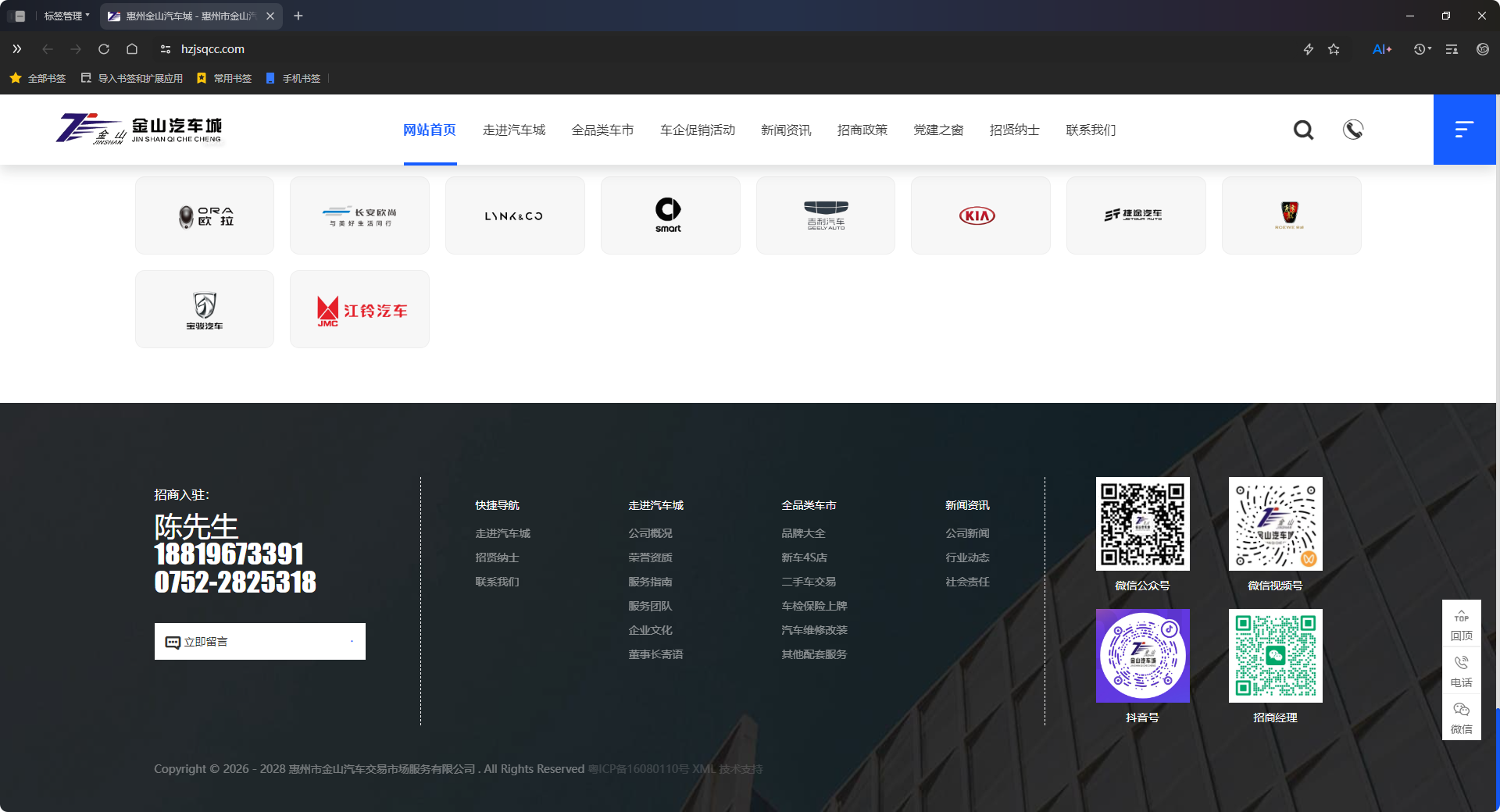Open footer link 公司新闻
The width and height of the screenshot is (1500, 812).
tap(968, 533)
